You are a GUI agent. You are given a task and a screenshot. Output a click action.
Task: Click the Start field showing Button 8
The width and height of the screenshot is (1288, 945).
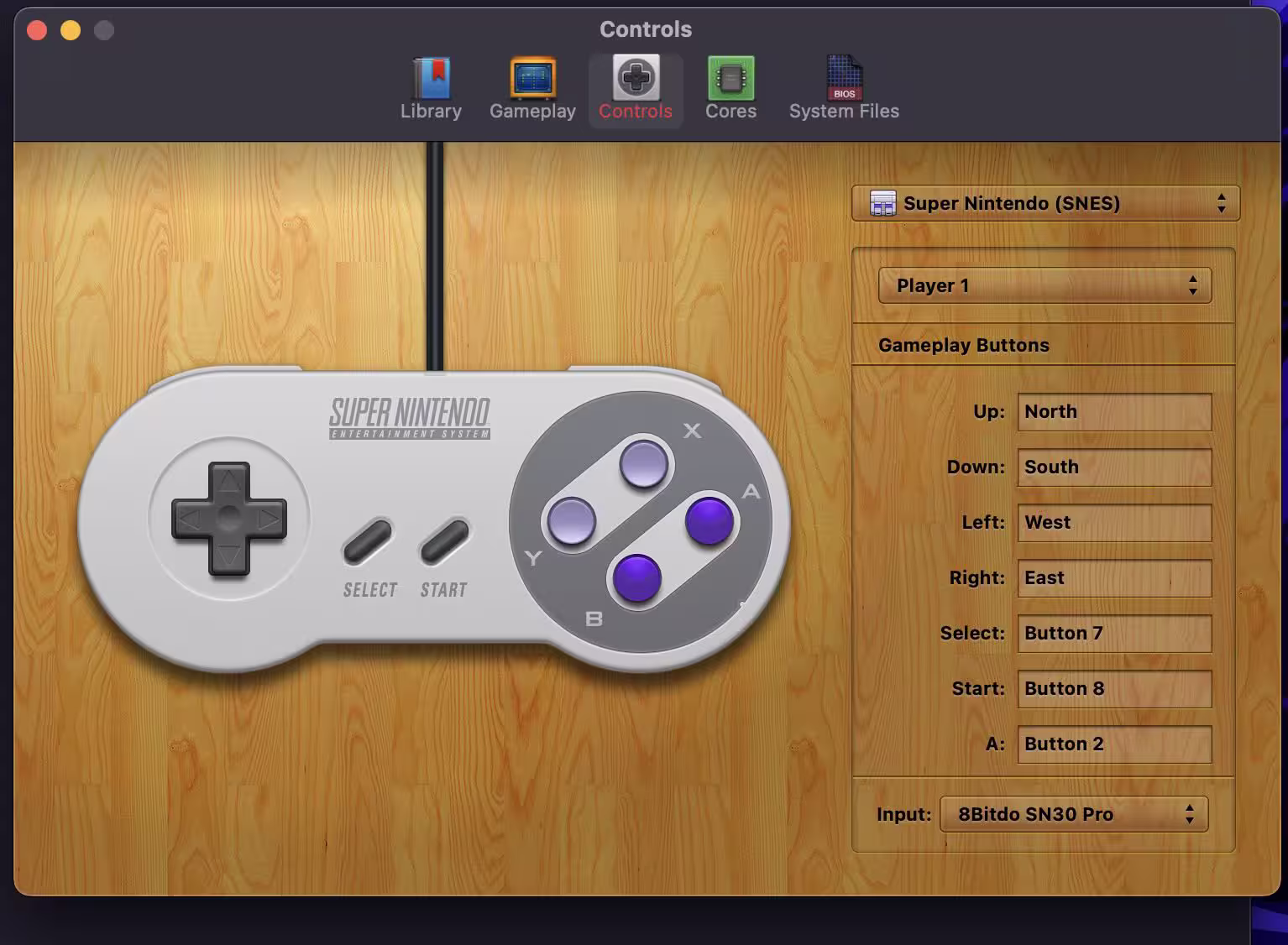click(x=1114, y=689)
